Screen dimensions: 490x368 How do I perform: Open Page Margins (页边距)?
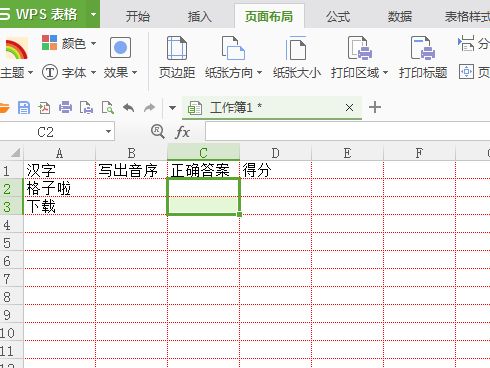coord(177,57)
